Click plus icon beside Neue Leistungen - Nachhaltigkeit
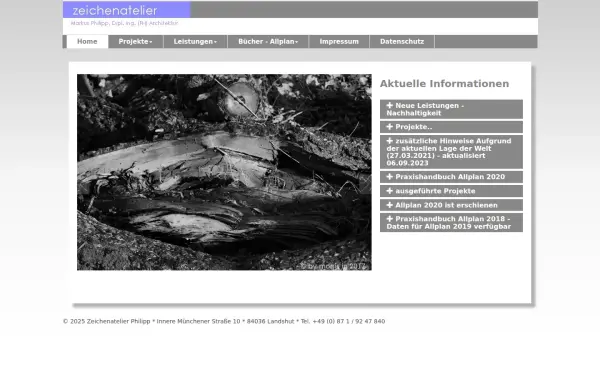The height and width of the screenshot is (375, 600). (x=390, y=105)
